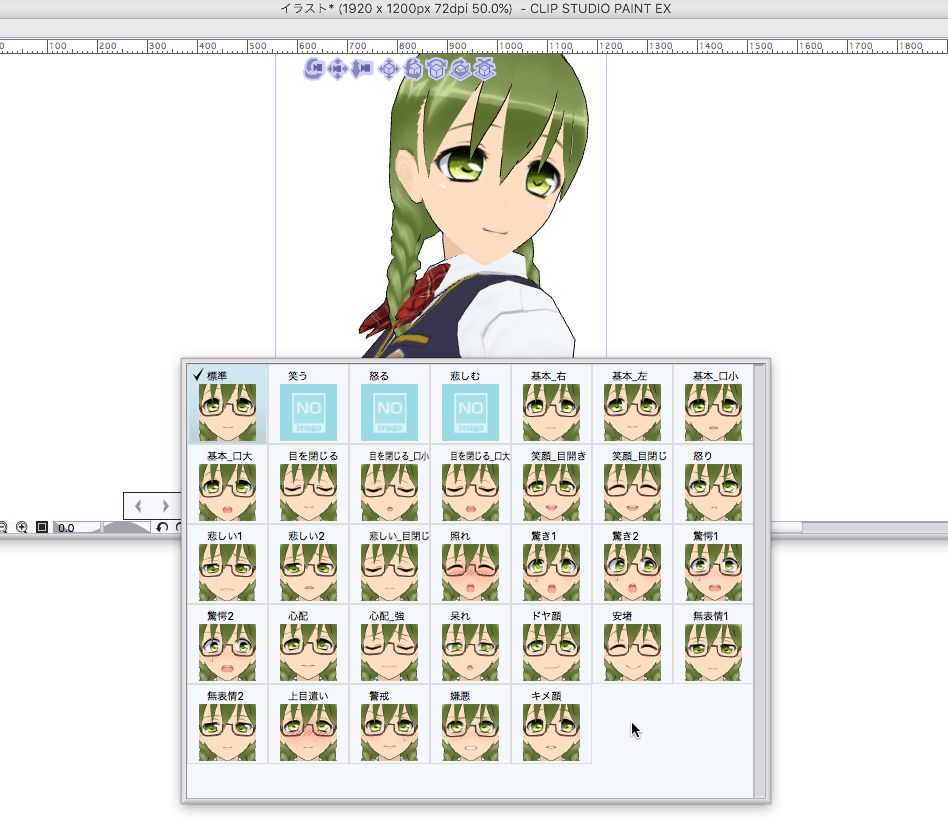Apply the 照れ blushing expression
The image size is (948, 830).
pyautogui.click(x=470, y=565)
